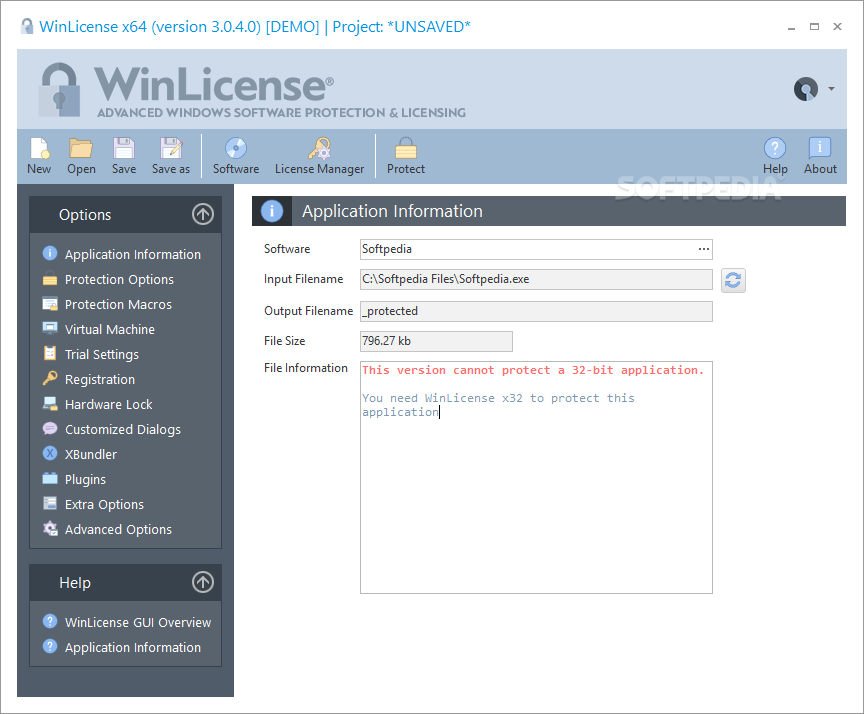This screenshot has width=864, height=714.
Task: Show the About dialog
Action: coord(820,156)
